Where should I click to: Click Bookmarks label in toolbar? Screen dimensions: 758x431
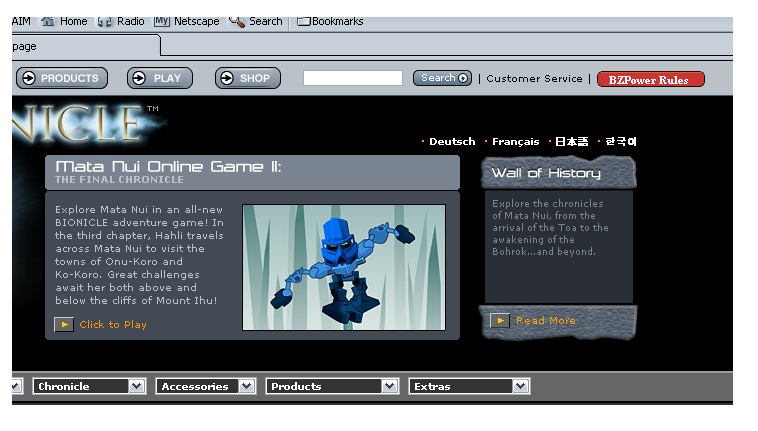(337, 22)
